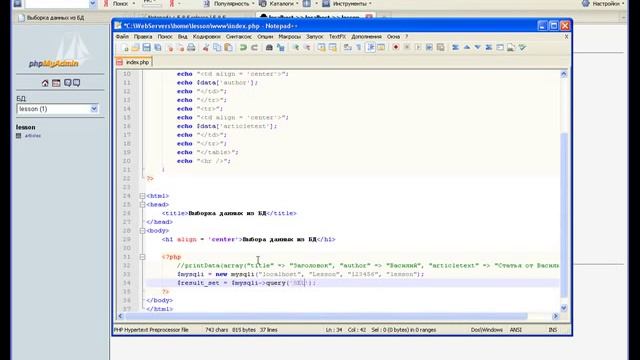Click the Save recorded macro icon
The height and width of the screenshot is (360, 640).
[440, 48]
